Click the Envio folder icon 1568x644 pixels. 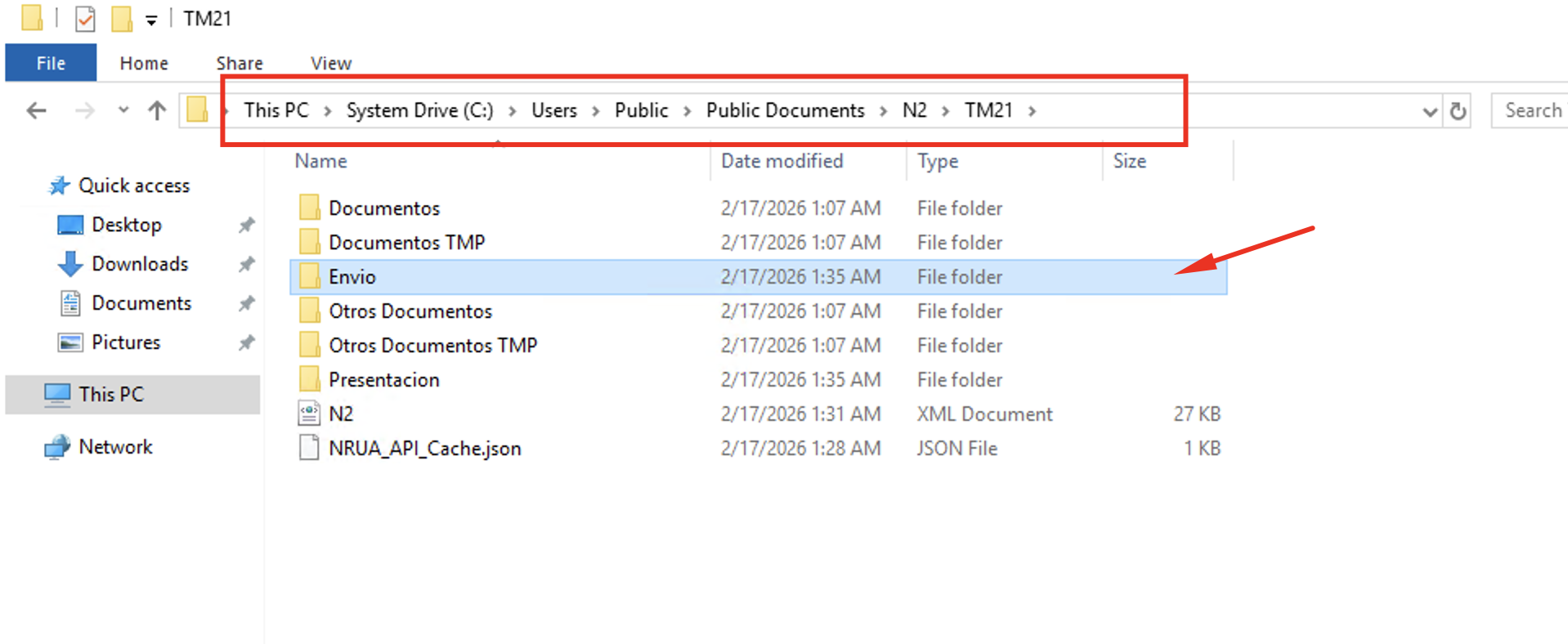309,277
